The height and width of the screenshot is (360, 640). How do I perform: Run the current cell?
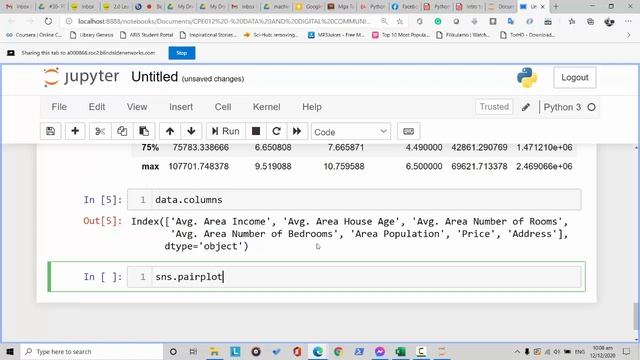tap(225, 131)
